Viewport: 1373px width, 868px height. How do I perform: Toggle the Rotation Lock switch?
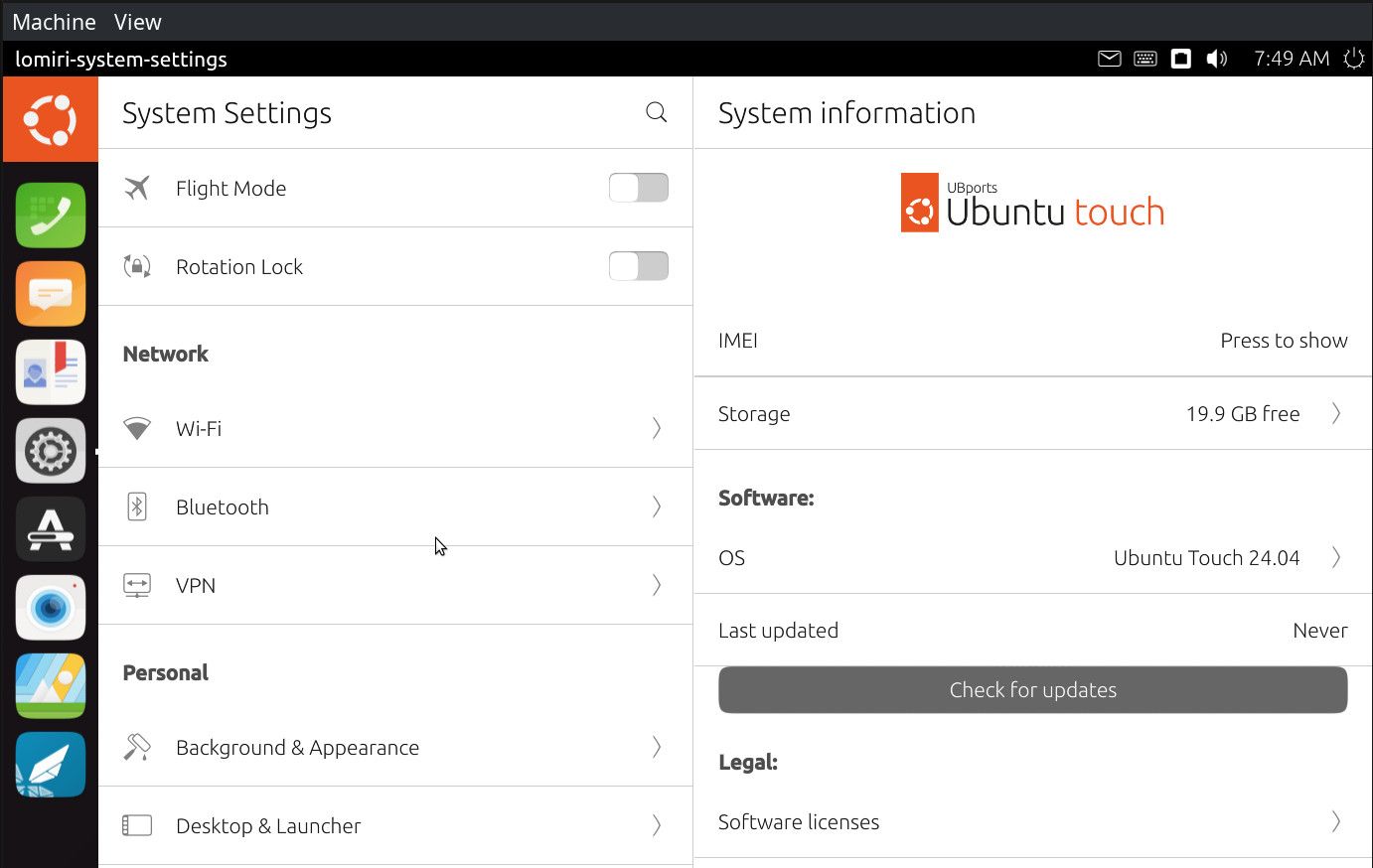coord(638,266)
